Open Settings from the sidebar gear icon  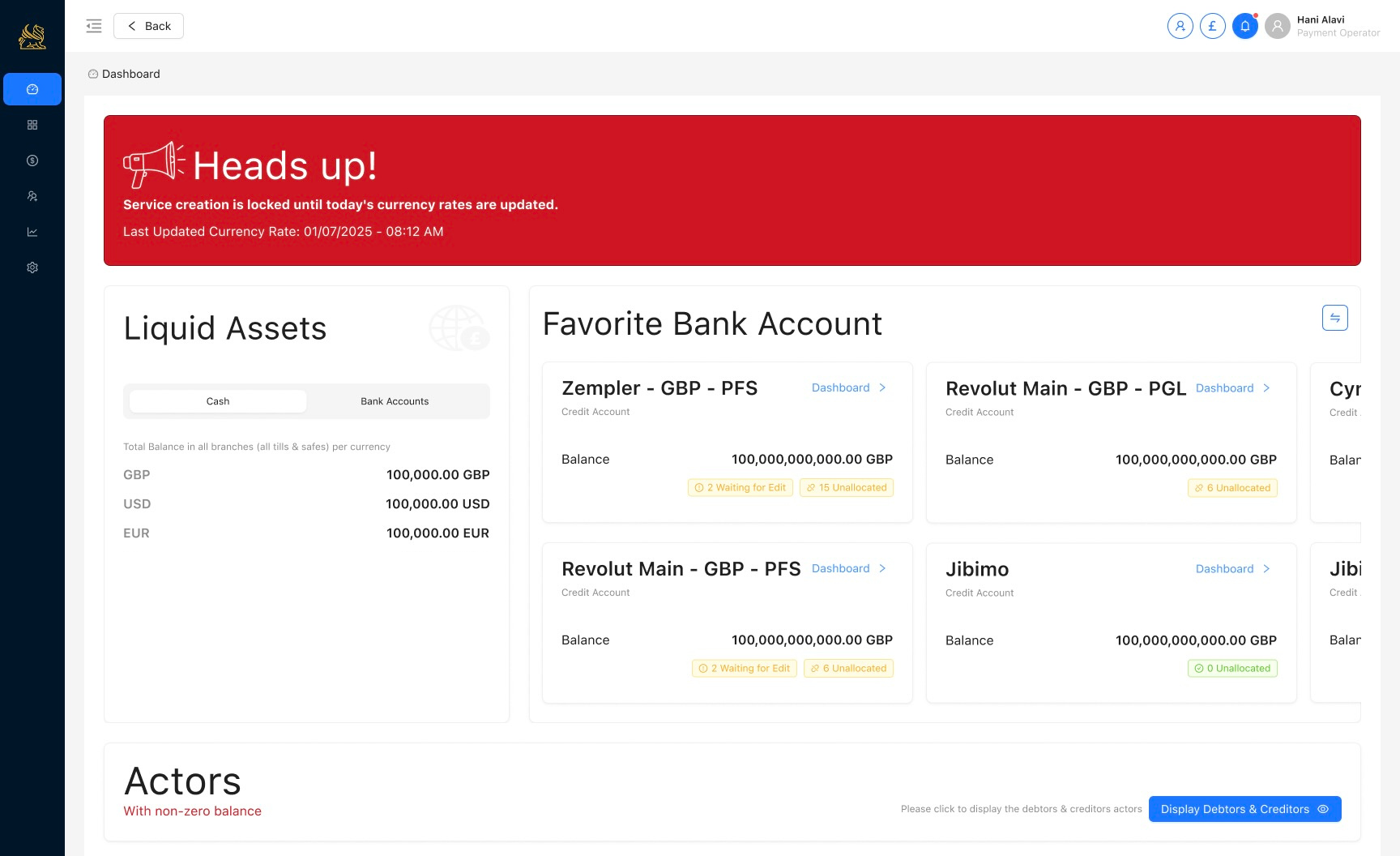[32, 267]
